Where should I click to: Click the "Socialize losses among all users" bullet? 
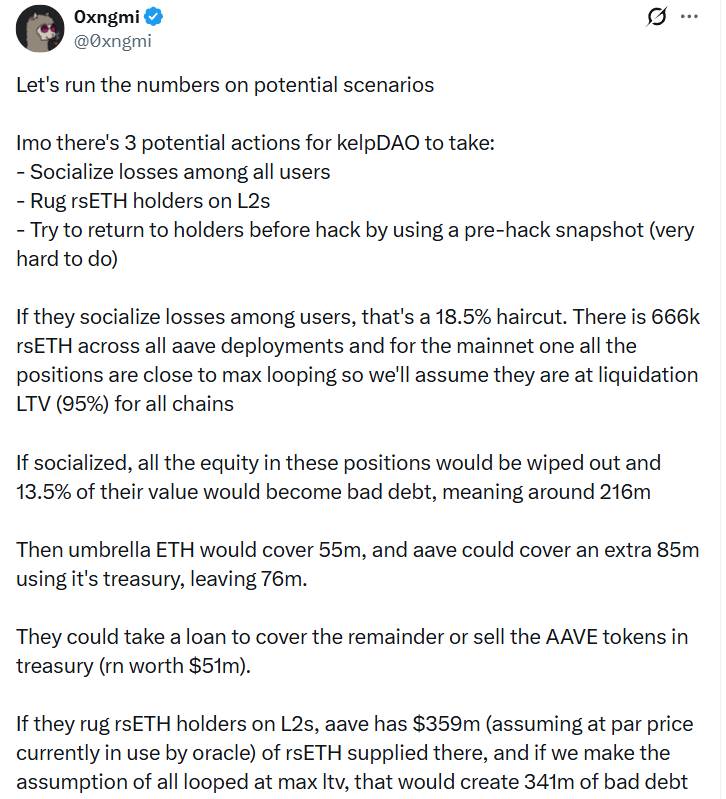click(x=173, y=172)
